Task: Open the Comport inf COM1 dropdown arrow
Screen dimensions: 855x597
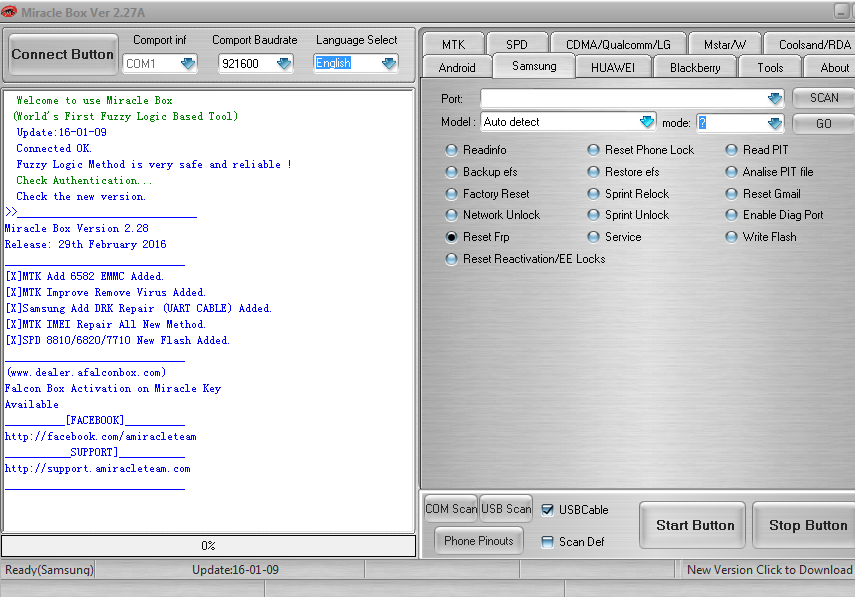Action: click(188, 64)
